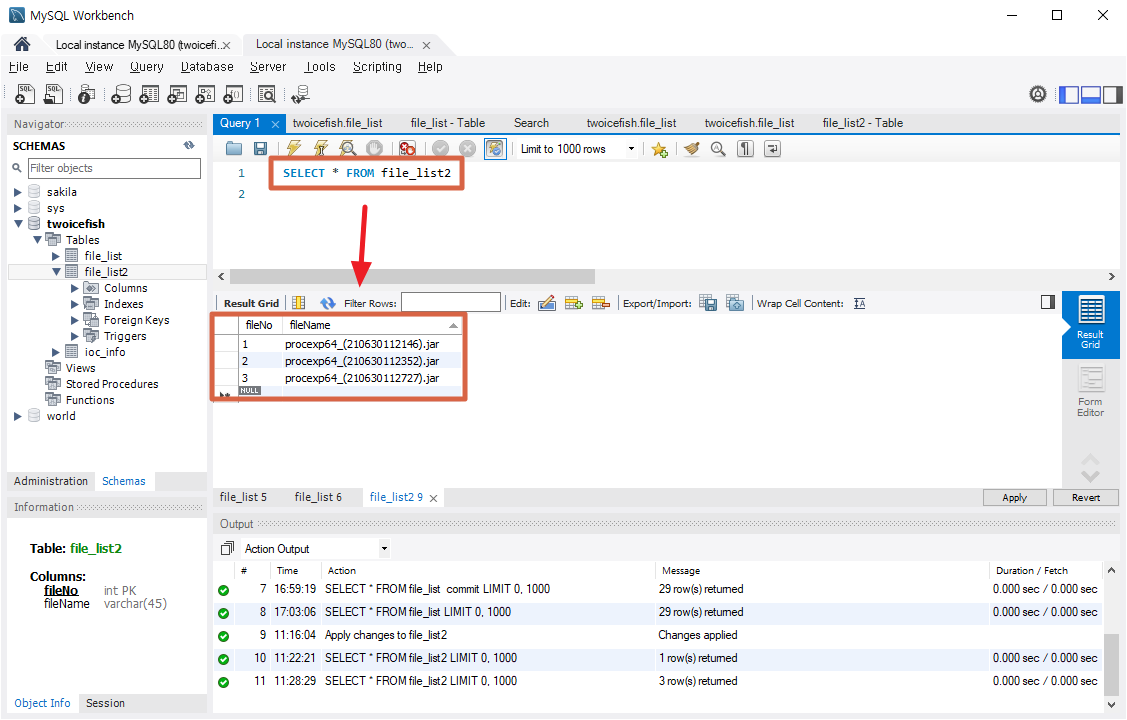Sort by the fileName column header
Image resolution: width=1127 pixels, height=720 pixels.
pos(372,325)
